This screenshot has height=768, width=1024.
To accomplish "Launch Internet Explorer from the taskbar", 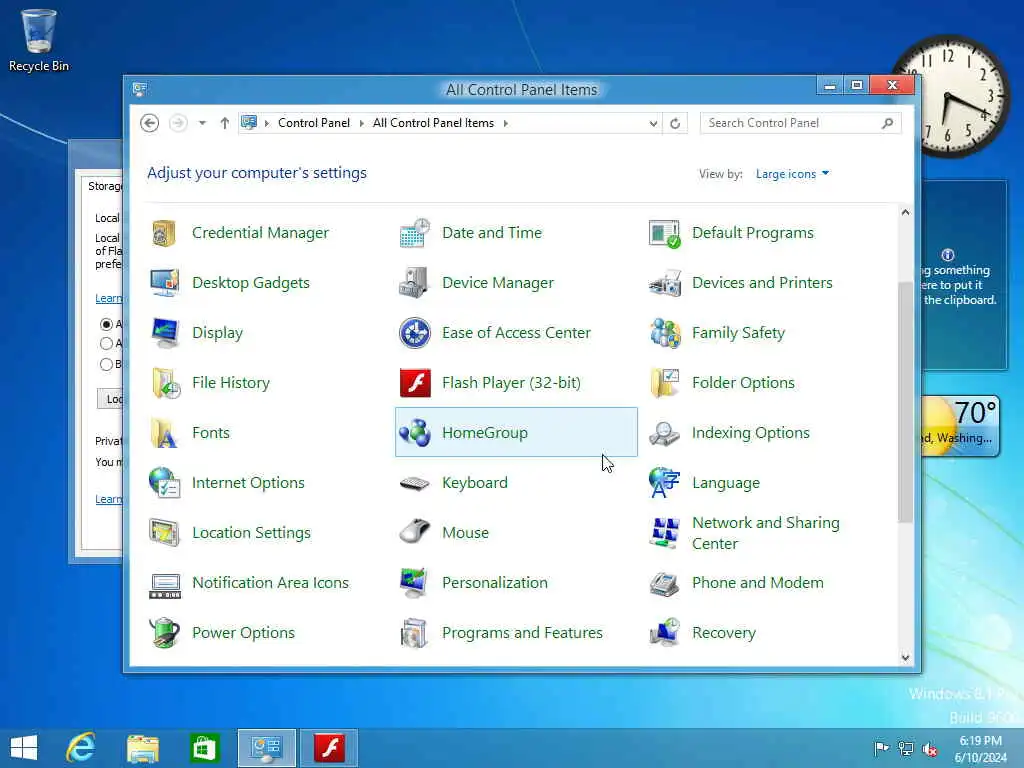I will pos(81,748).
